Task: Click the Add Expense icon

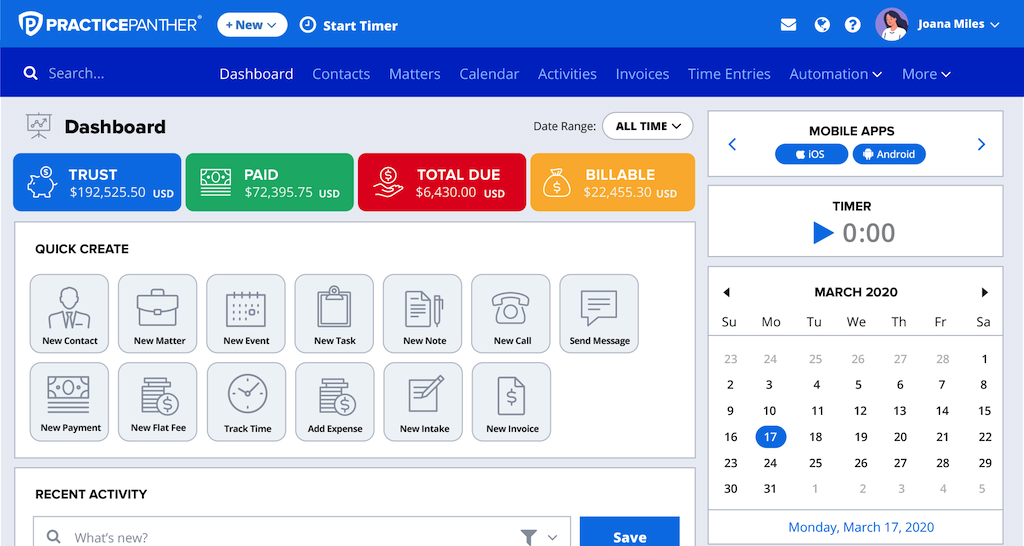Action: point(335,401)
